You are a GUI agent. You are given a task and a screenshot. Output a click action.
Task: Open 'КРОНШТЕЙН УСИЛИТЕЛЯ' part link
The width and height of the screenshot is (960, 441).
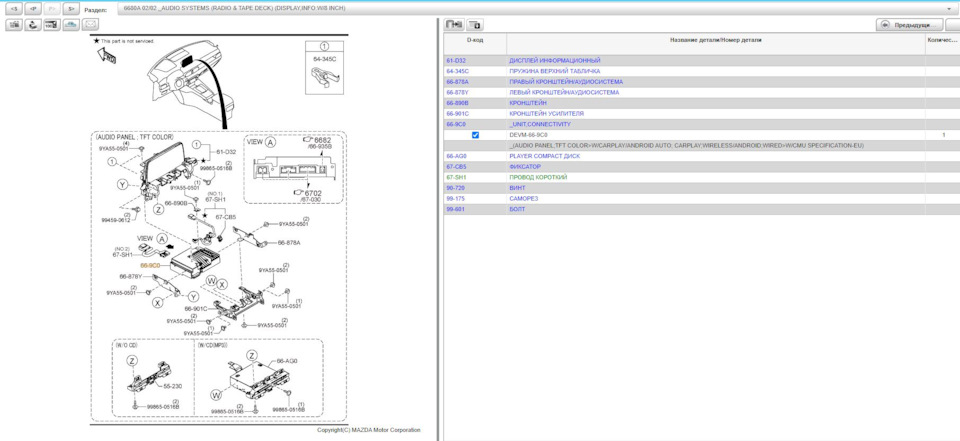point(546,113)
